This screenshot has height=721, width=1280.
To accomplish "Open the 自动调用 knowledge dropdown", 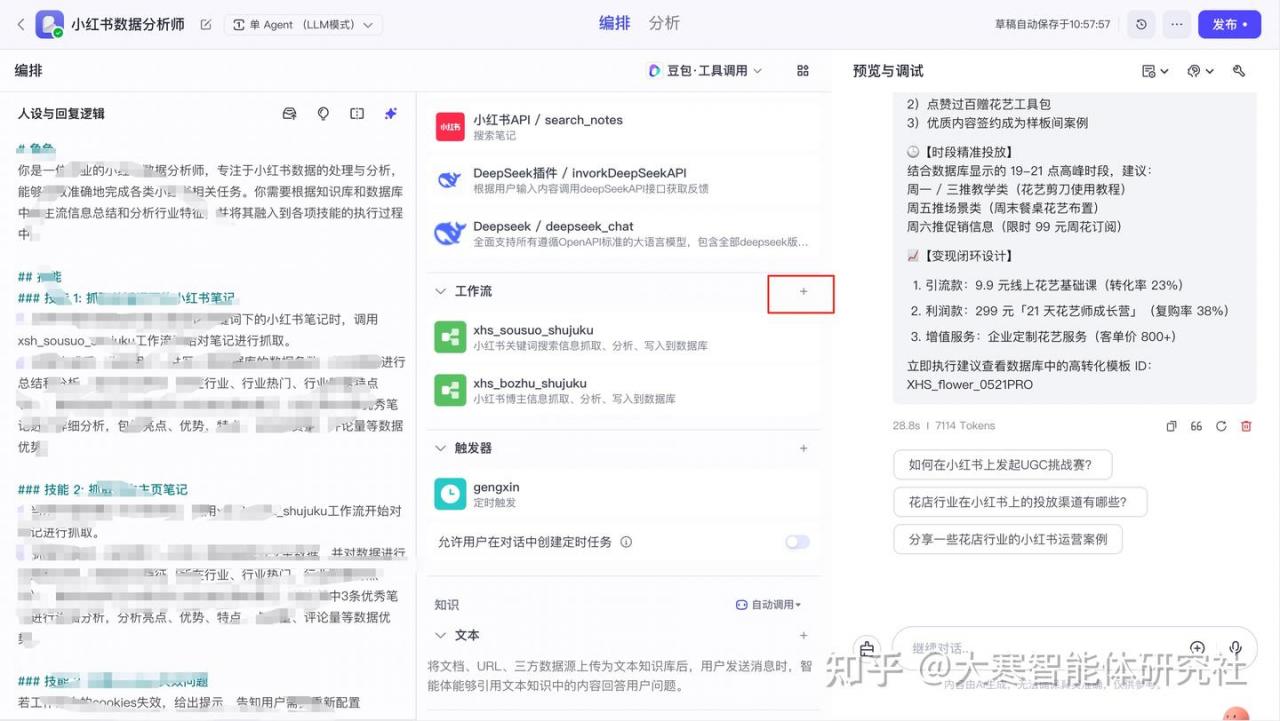I will (768, 605).
